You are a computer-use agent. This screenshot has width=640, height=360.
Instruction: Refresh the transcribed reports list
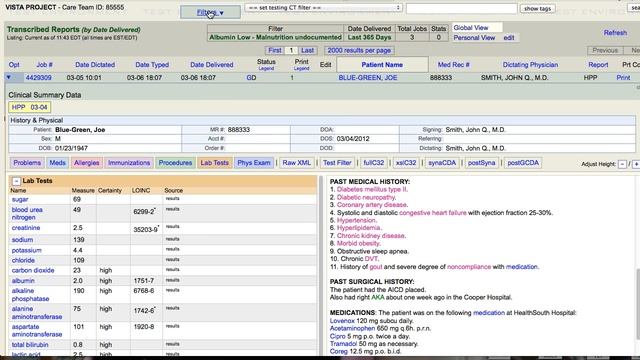coord(615,33)
